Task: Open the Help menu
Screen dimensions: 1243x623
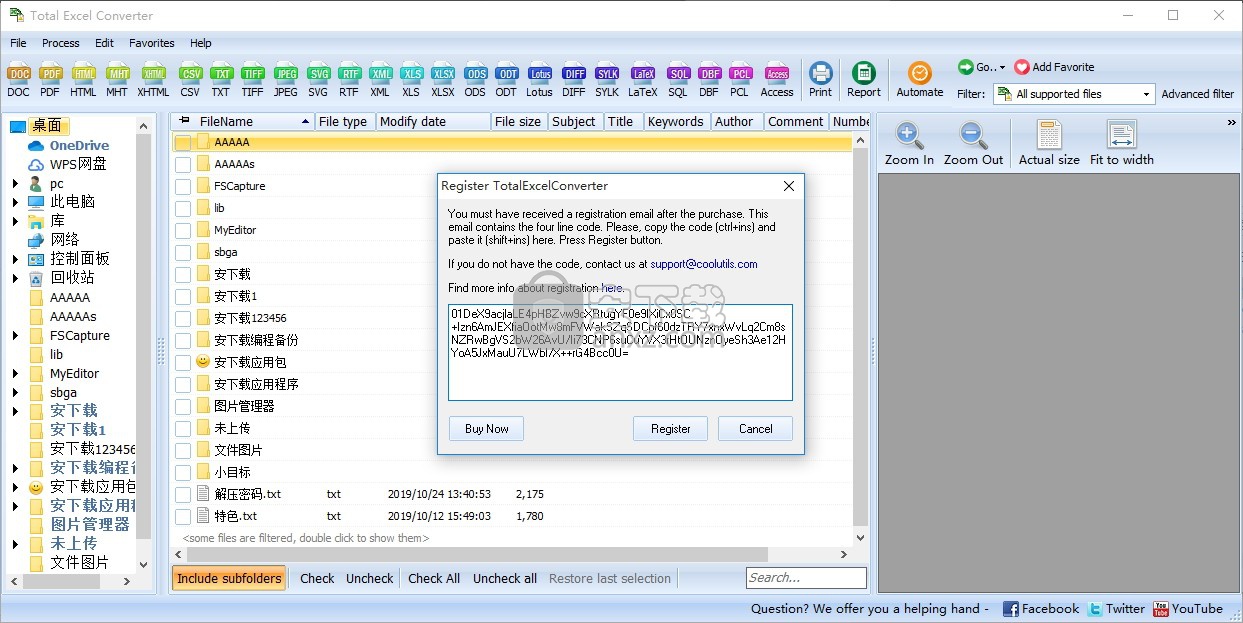Action: pos(201,43)
